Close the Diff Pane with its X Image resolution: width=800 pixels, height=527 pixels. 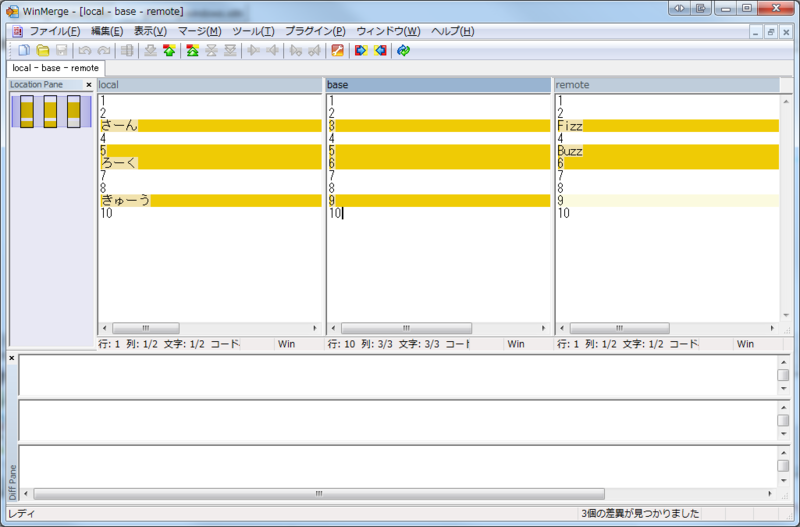pos(12,358)
